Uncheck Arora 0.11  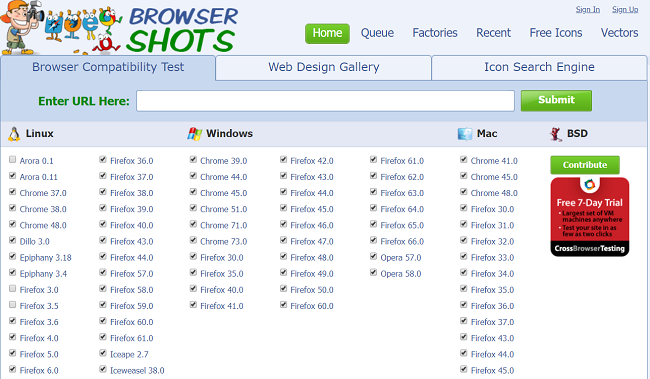click(12, 176)
